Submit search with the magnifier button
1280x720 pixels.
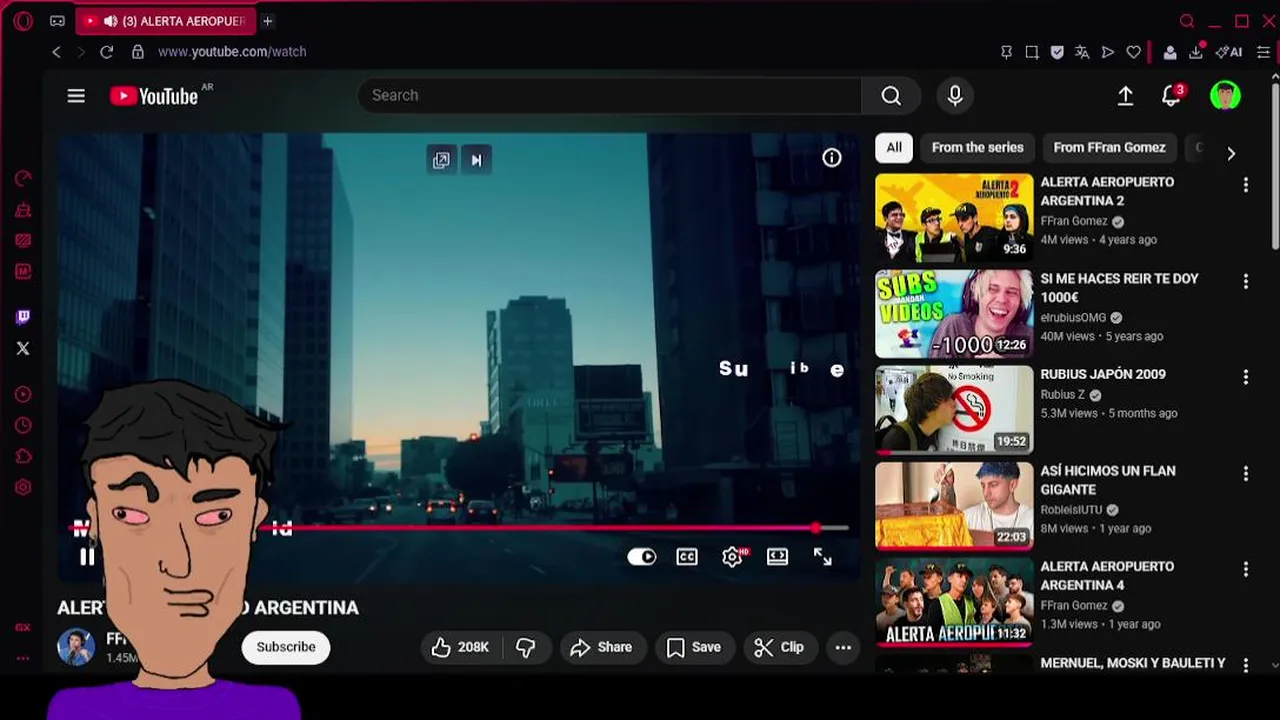(891, 95)
